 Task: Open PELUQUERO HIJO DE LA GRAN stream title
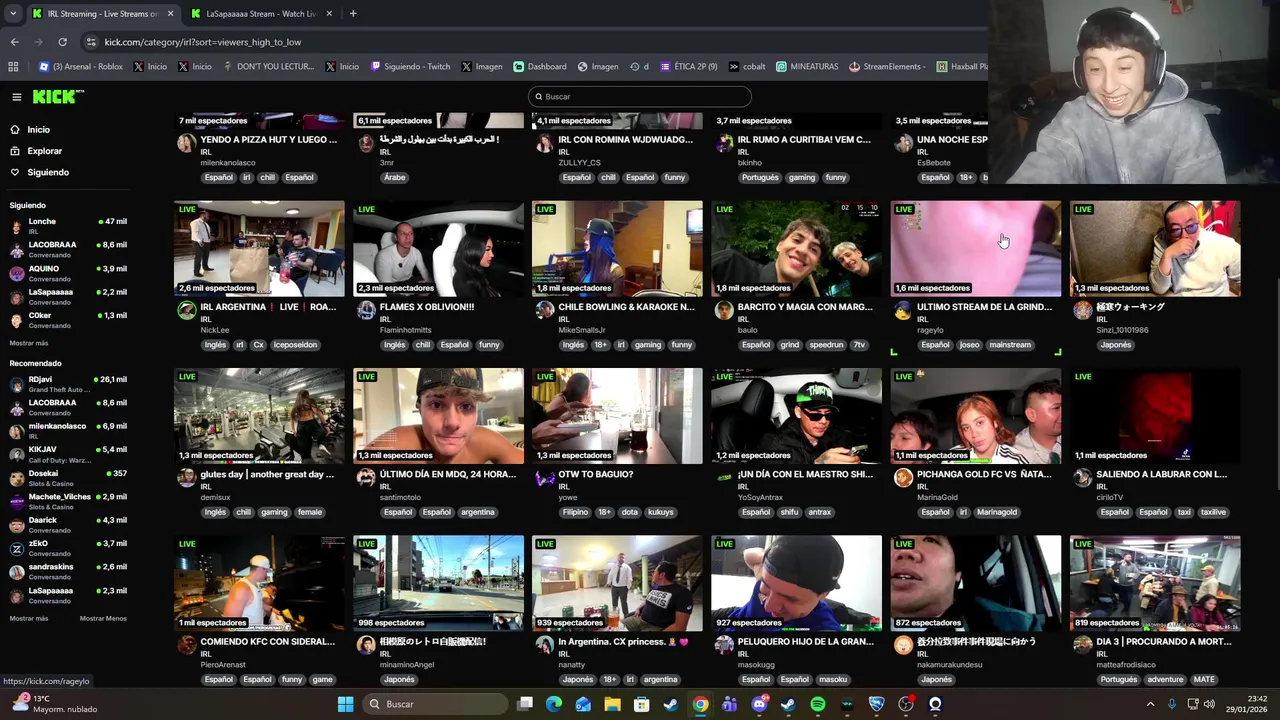806,641
